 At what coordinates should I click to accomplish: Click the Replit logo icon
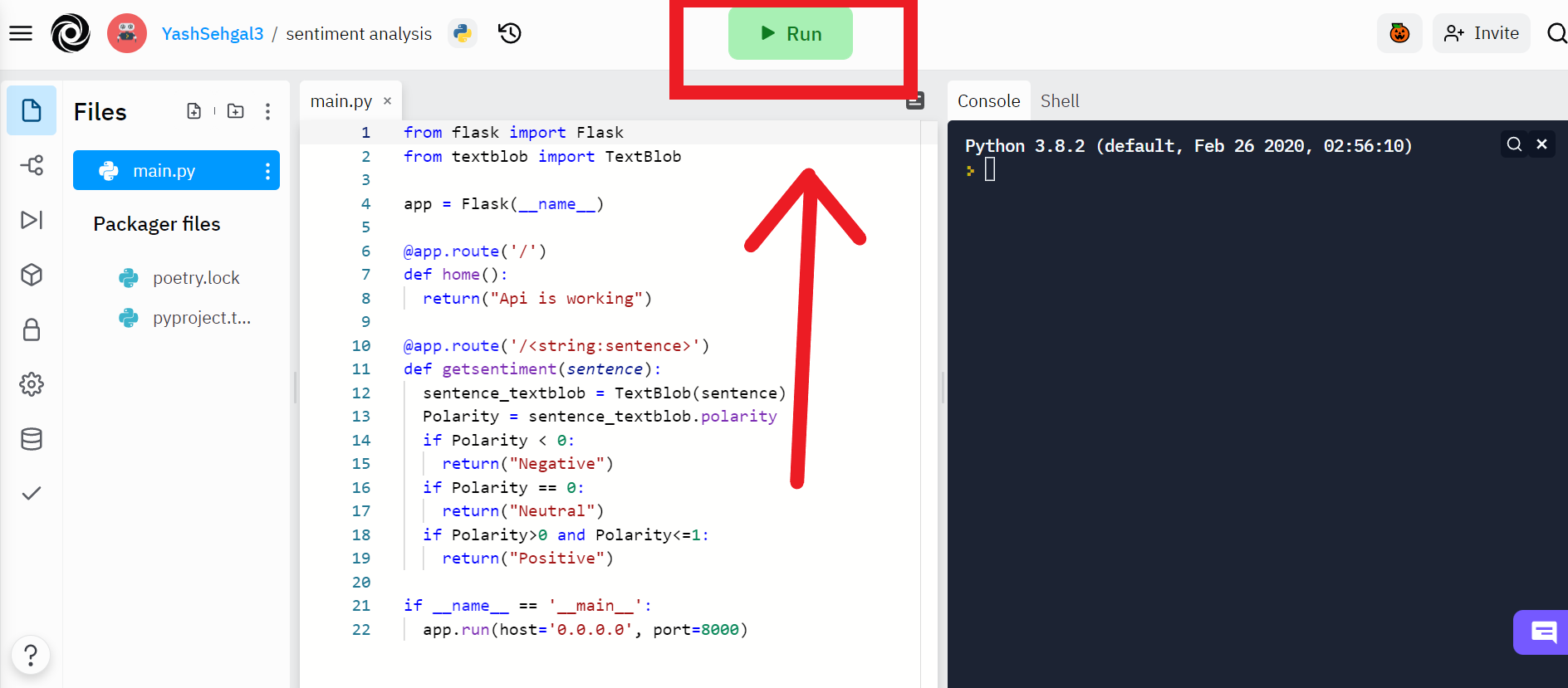click(x=71, y=33)
